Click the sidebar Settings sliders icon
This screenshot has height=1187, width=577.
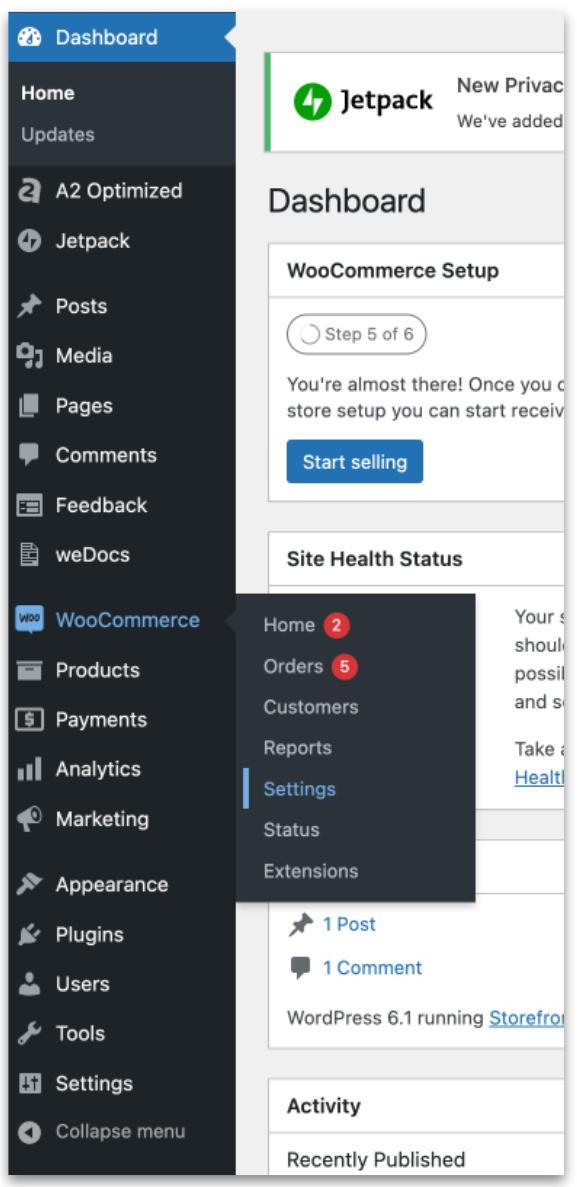(29, 1083)
